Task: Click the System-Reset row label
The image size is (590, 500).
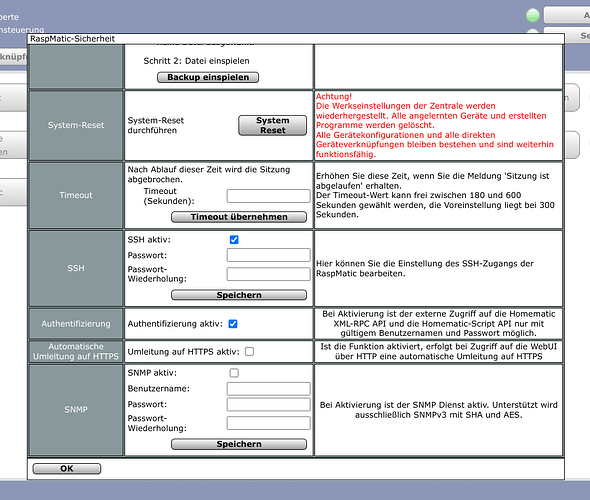Action: [76, 125]
